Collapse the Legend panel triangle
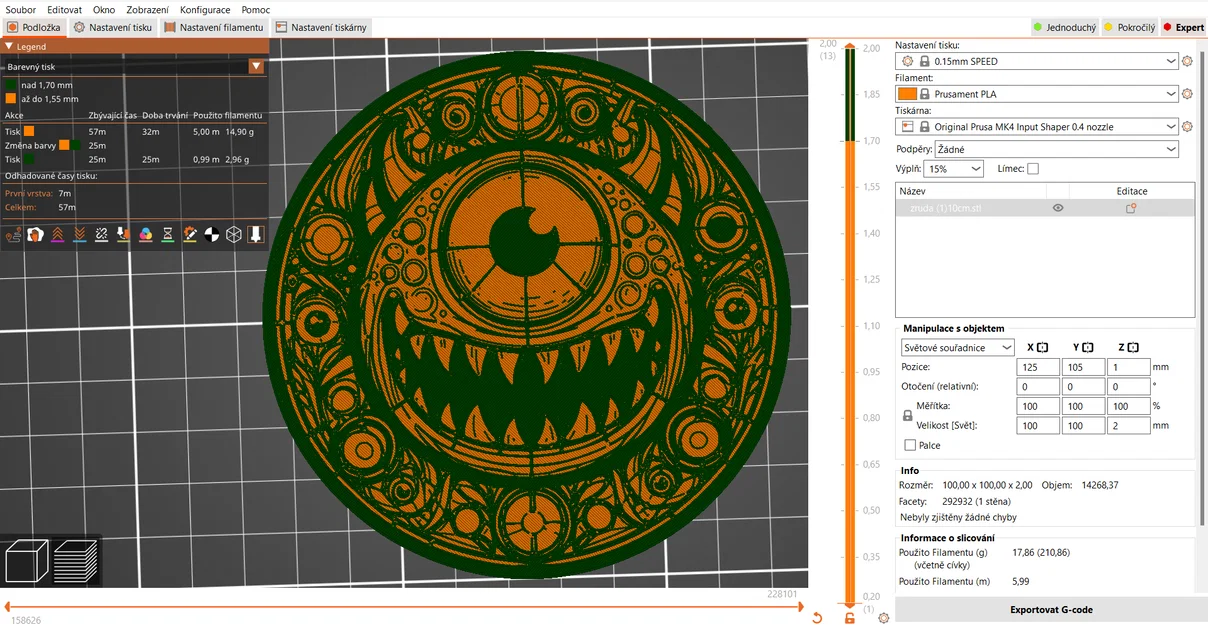 [9, 46]
